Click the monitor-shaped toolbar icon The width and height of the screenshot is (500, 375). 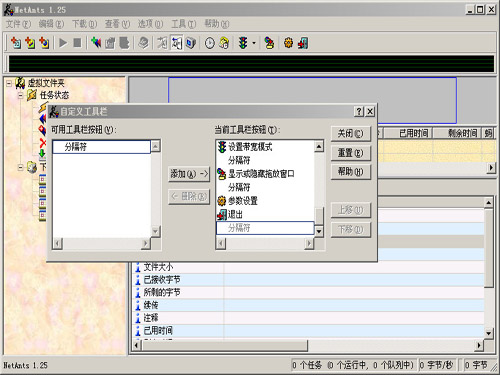coord(190,43)
